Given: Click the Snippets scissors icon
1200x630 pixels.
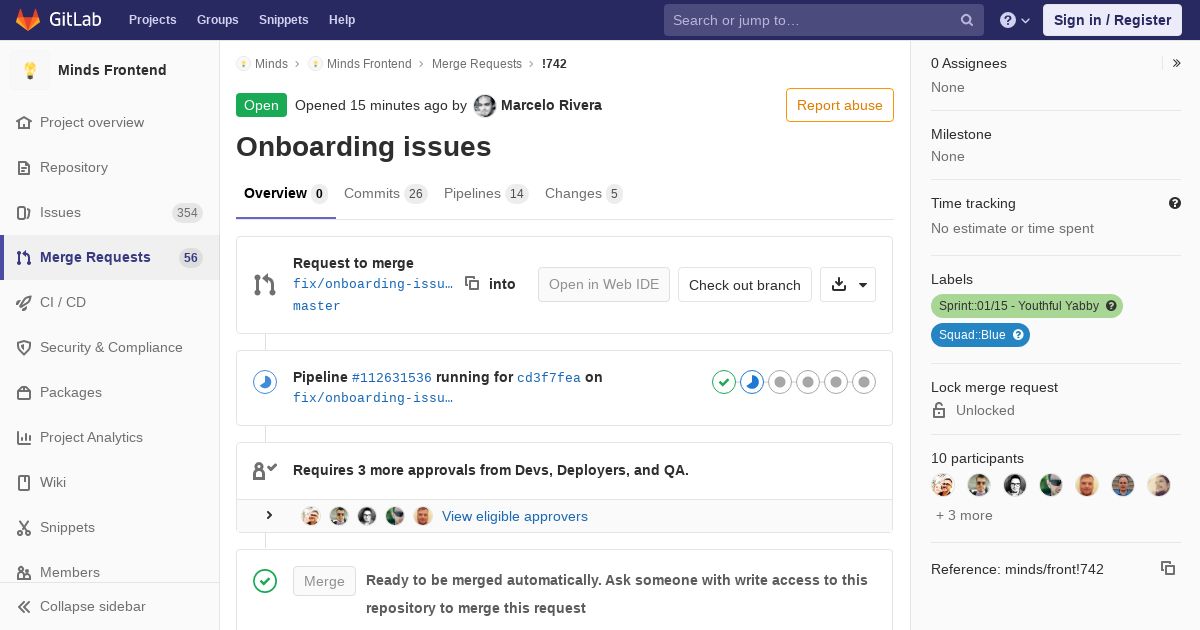Looking at the screenshot, I should point(24,527).
